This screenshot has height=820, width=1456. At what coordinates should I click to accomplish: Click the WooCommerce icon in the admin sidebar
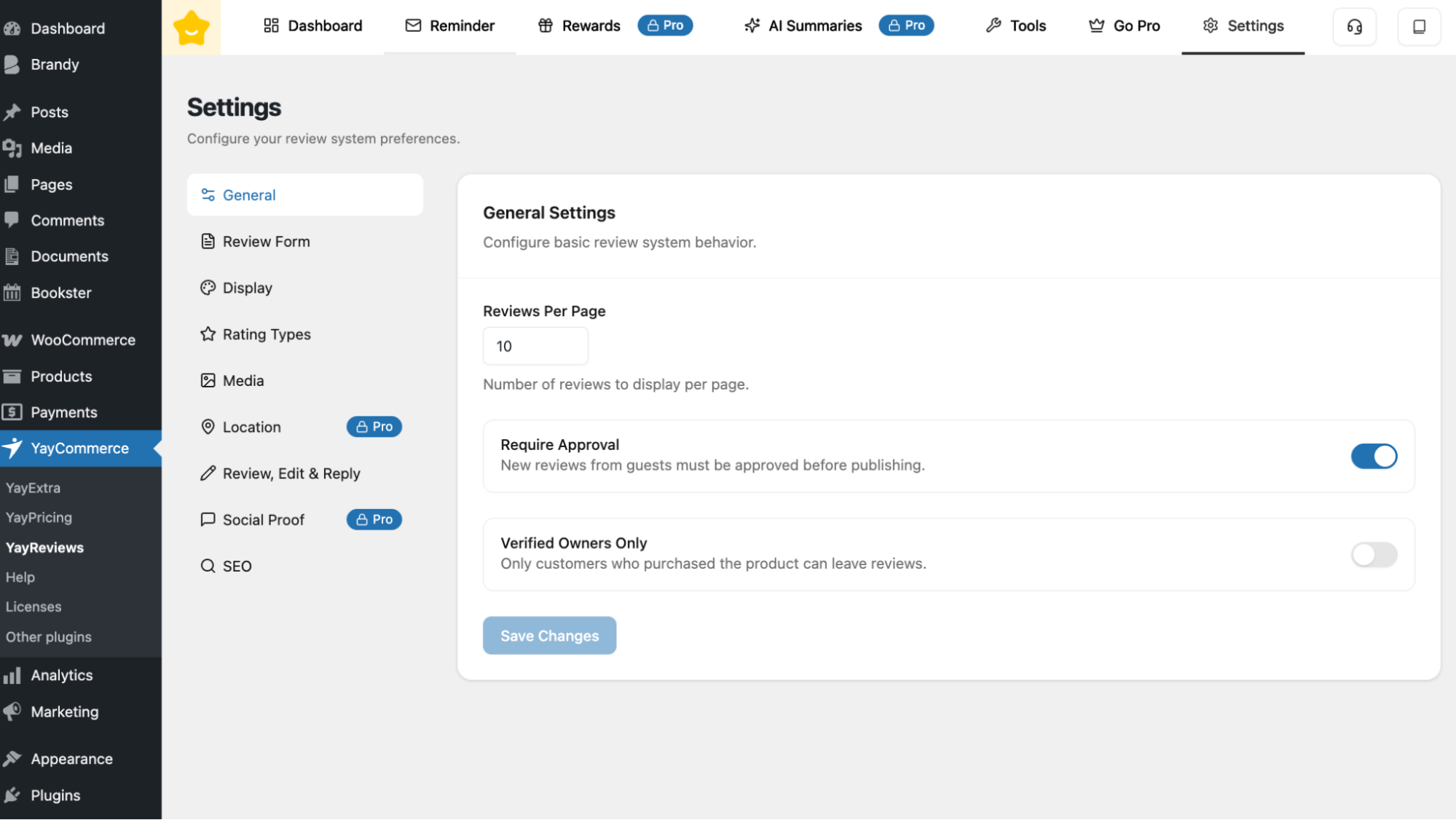(x=13, y=339)
